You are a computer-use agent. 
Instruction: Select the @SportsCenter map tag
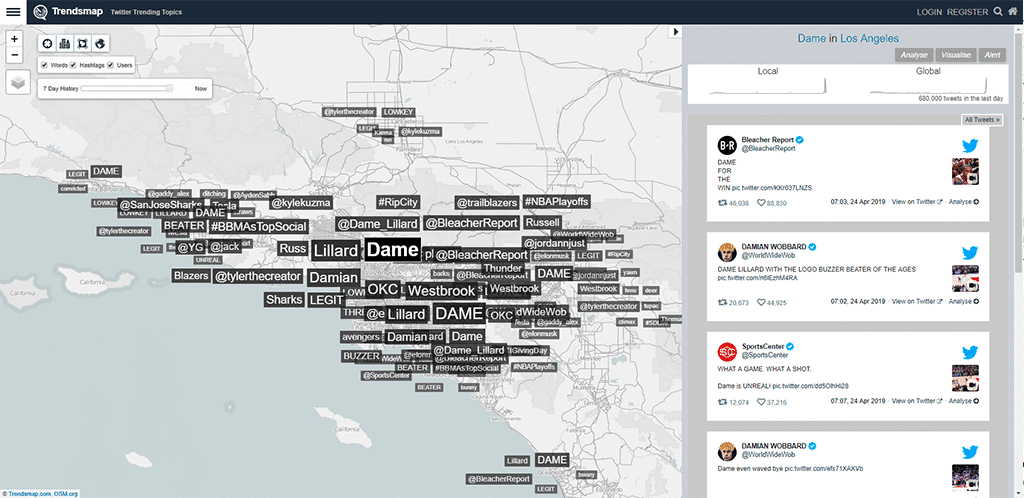point(387,375)
